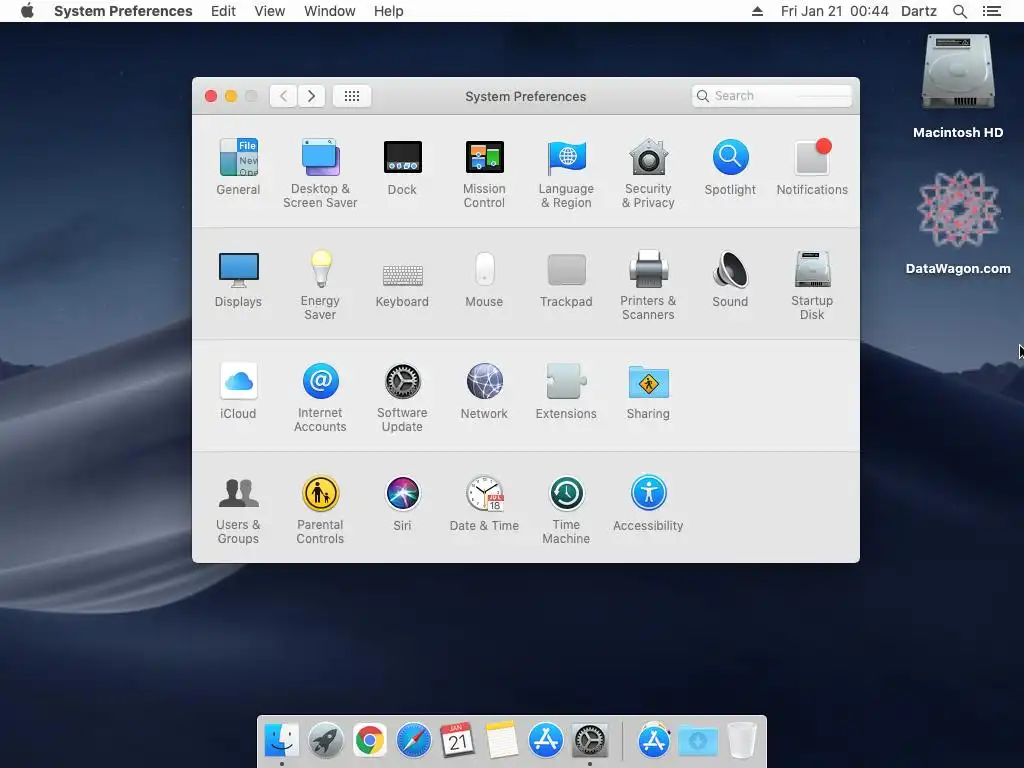The image size is (1024, 768).
Task: Click the Show All grid button
Action: [352, 96]
